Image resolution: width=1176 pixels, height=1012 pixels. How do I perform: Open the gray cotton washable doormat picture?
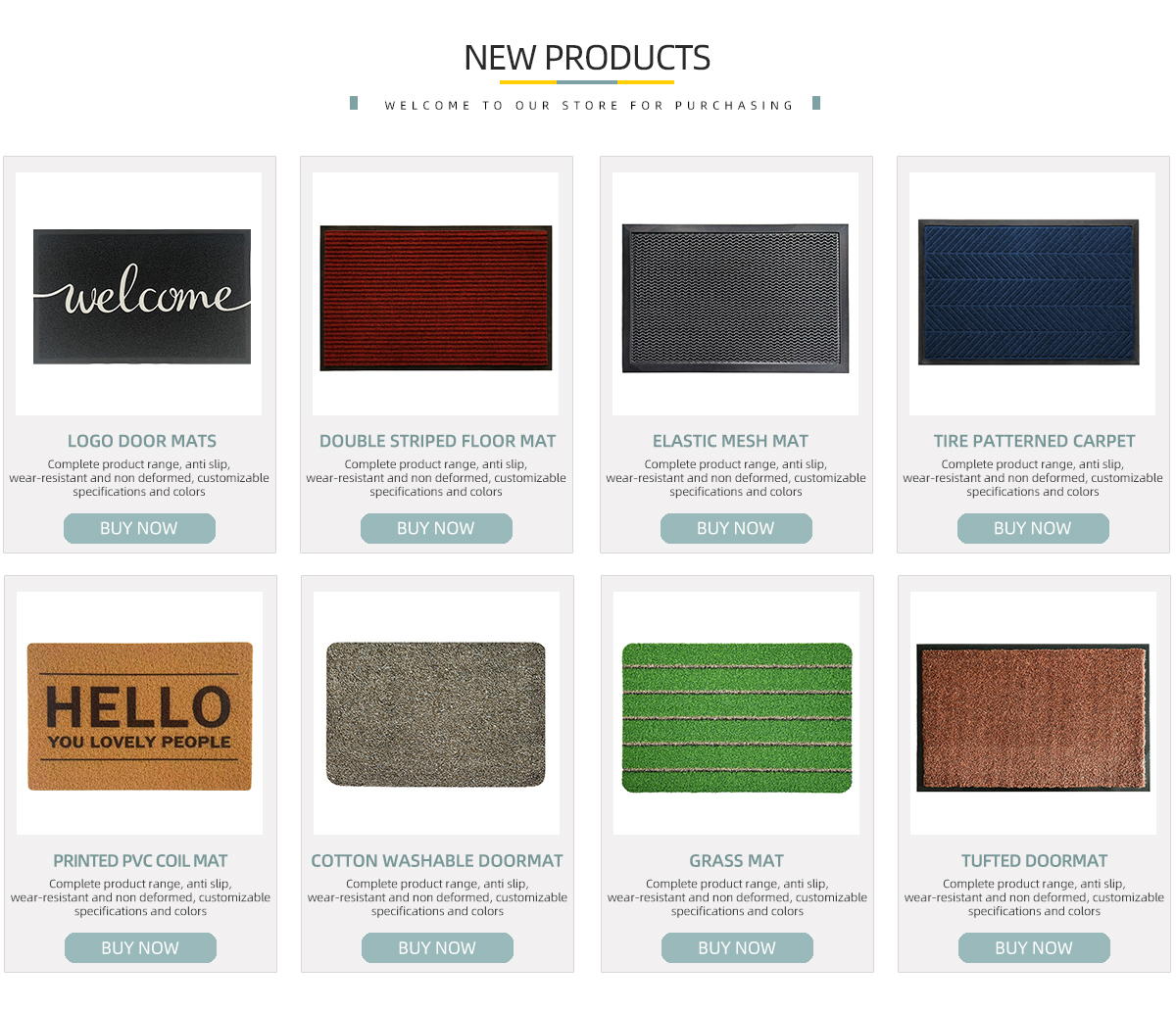[x=437, y=713]
